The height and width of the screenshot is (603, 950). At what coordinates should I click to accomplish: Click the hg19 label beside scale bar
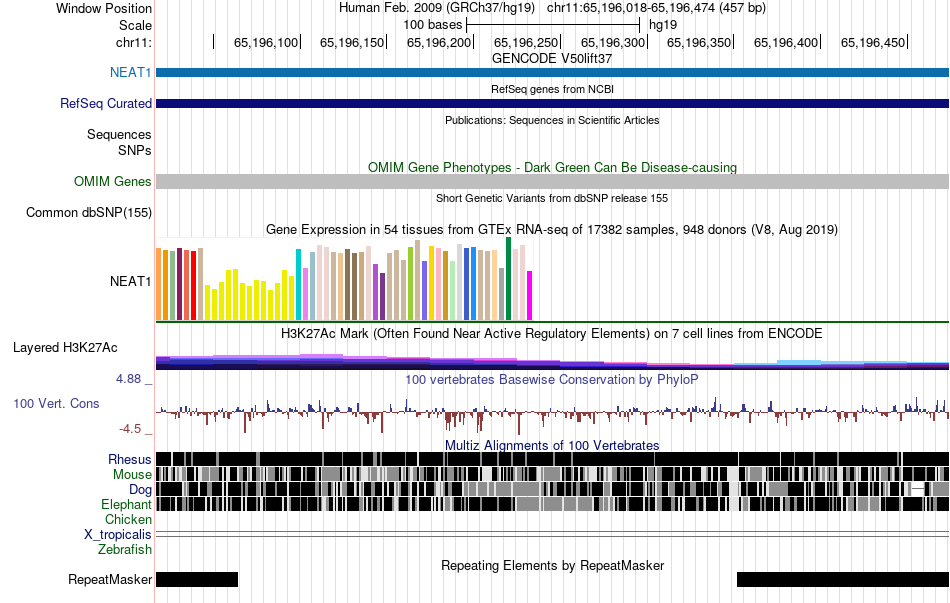(663, 25)
